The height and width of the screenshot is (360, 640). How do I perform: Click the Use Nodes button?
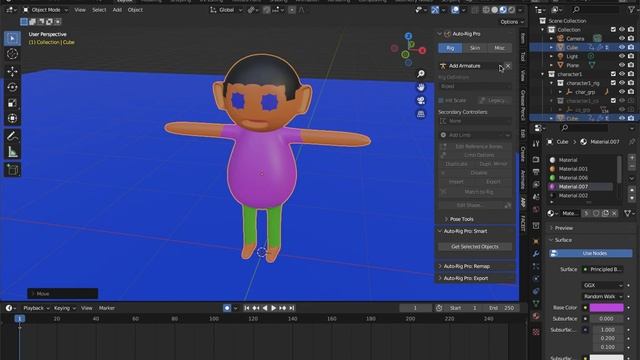pyautogui.click(x=591, y=253)
